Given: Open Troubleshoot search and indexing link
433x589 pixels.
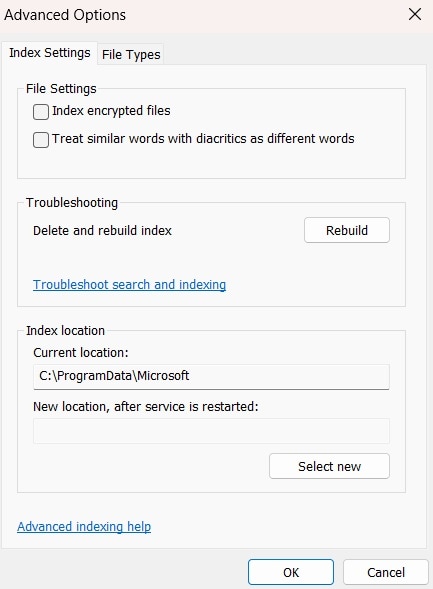Looking at the screenshot, I should tap(130, 285).
